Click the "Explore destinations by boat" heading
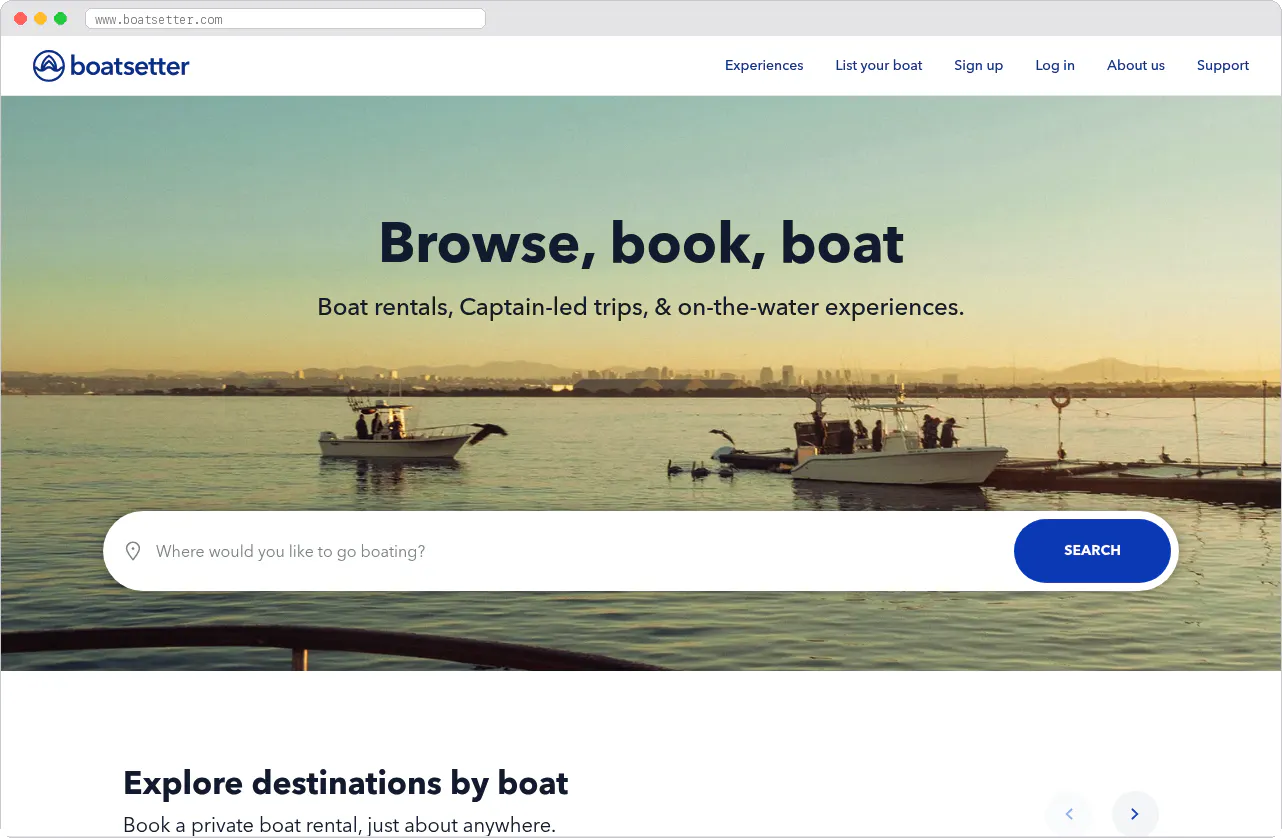Viewport: 1282px width, 838px height. click(345, 783)
